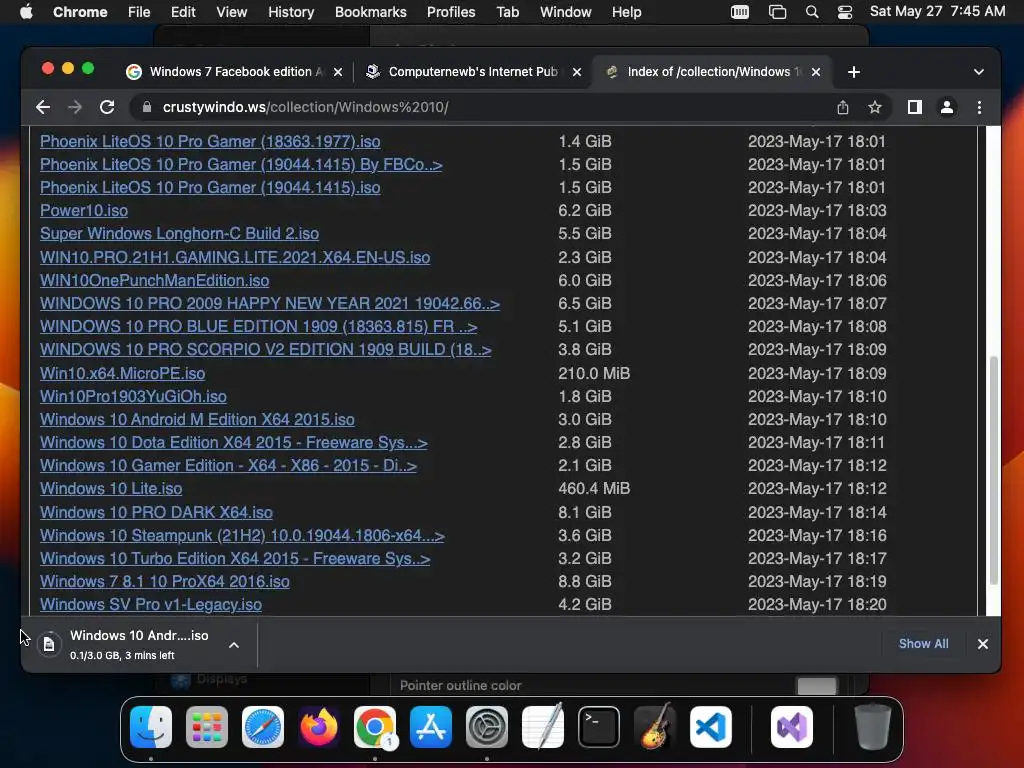Viewport: 1024px width, 768px height.
Task: Launch Safari from the Dock
Action: click(x=263, y=727)
